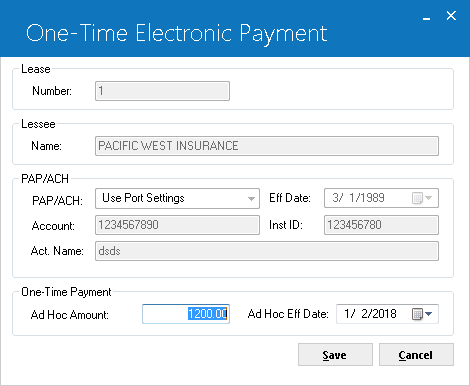
Task: Click the day part of Ad Hoc Eff Date
Action: pos(364,314)
